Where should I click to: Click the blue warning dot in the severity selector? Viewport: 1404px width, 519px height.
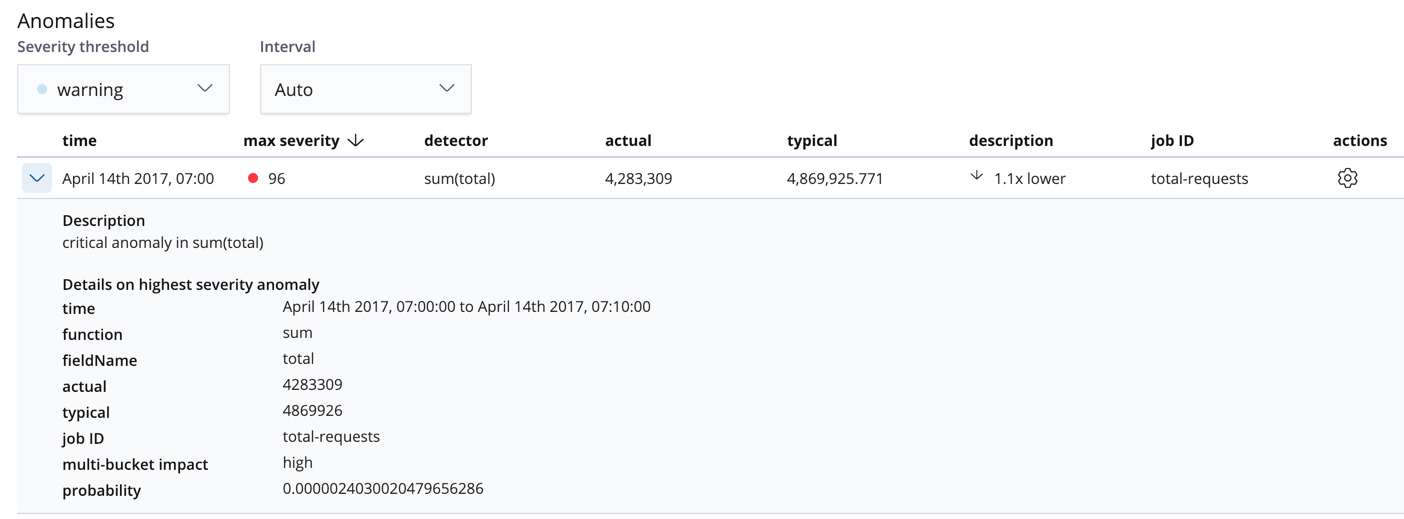[x=42, y=89]
